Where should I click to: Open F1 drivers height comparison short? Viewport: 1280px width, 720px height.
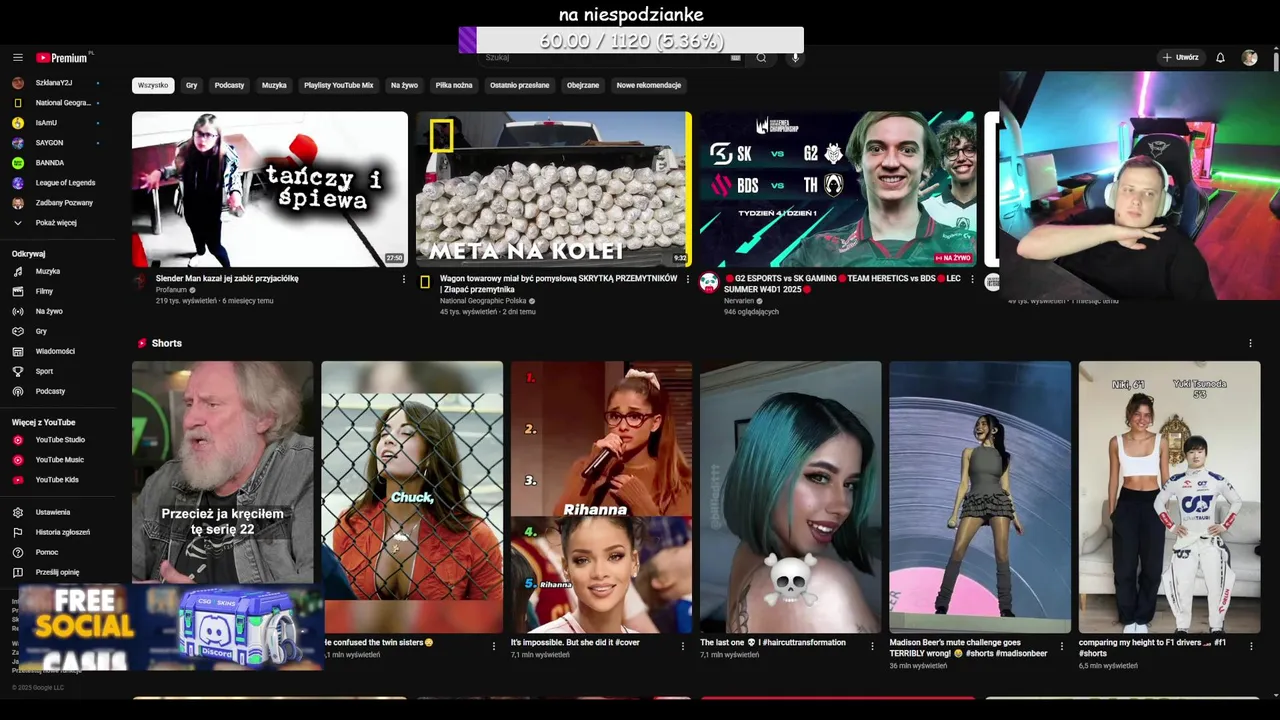pos(1170,497)
